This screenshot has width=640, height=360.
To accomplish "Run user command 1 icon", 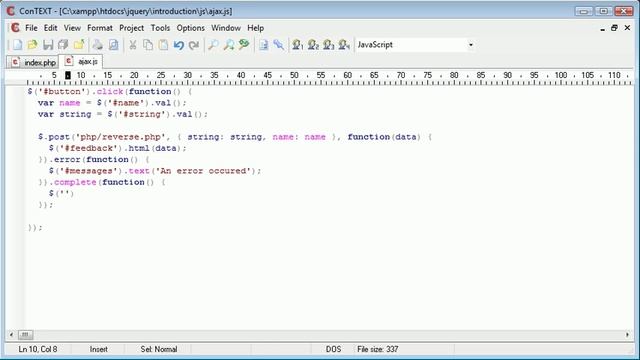I will [x=298, y=45].
